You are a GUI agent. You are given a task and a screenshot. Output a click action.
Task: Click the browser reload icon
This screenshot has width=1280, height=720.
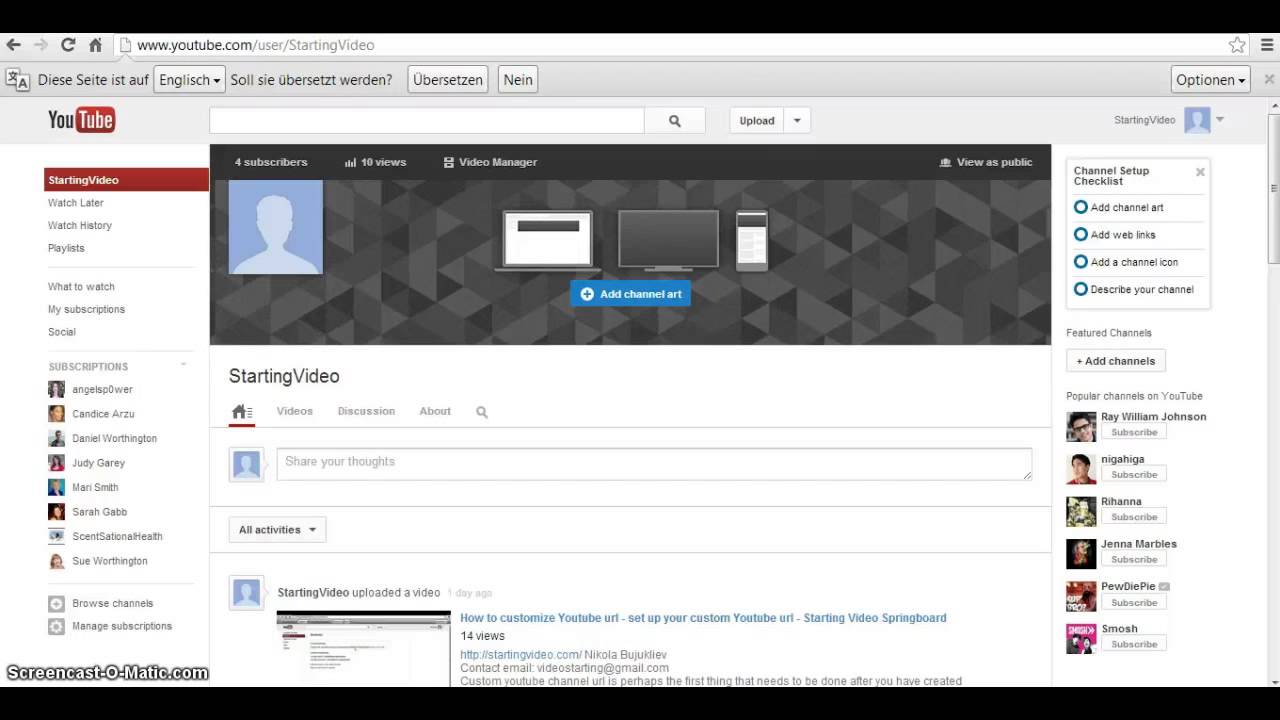pyautogui.click(x=68, y=44)
